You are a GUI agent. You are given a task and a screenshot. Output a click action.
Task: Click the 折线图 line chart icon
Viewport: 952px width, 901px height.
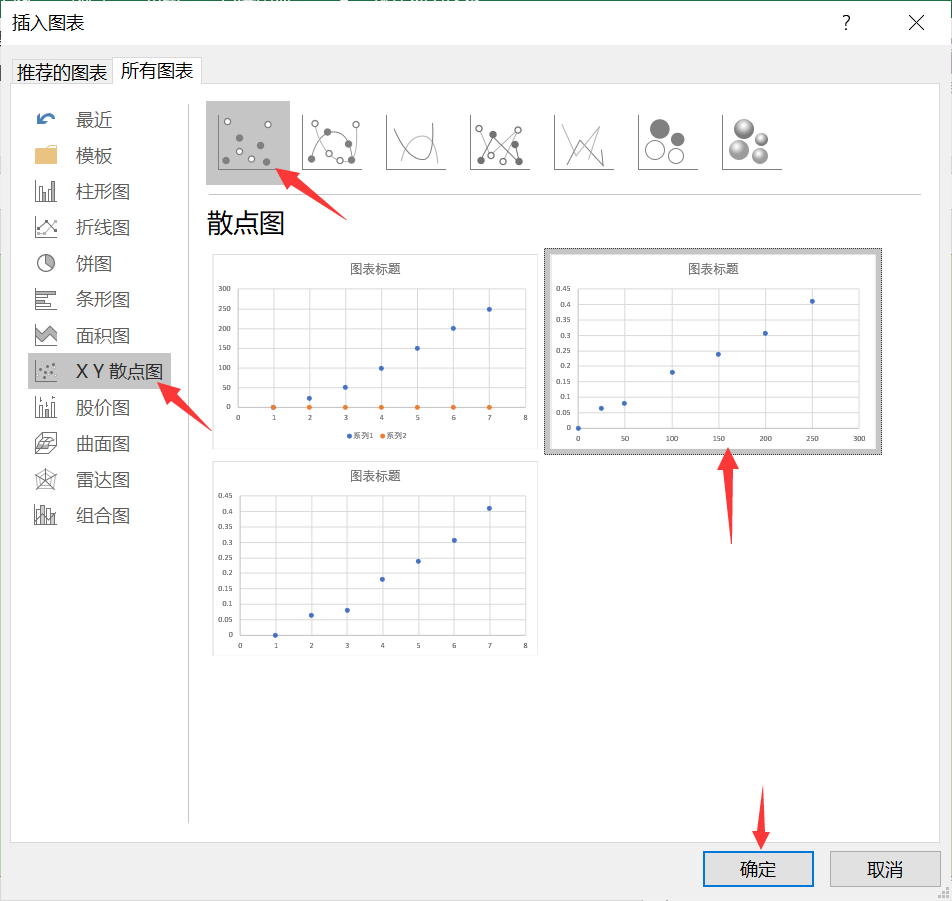click(46, 228)
